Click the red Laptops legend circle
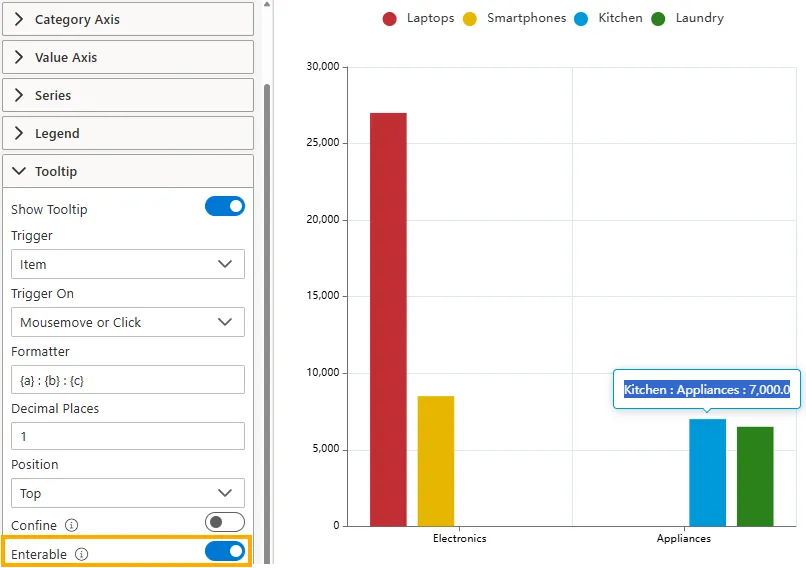This screenshot has width=806, height=568. pos(390,18)
